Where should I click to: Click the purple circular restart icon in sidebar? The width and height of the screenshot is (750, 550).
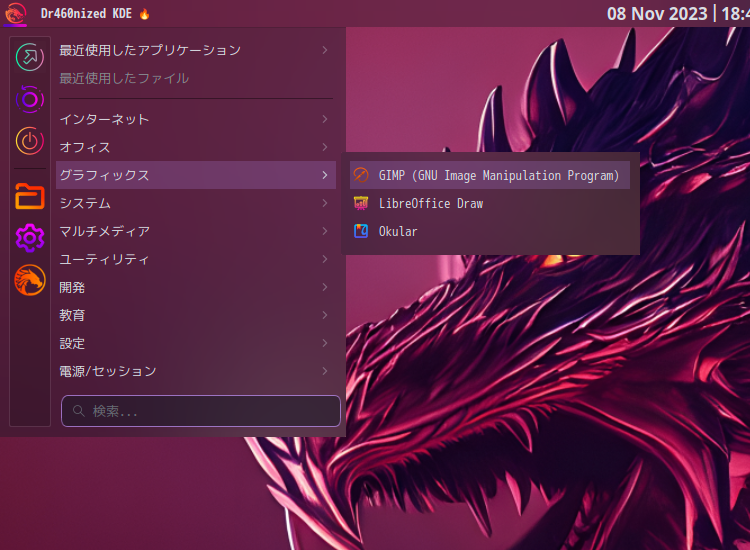[x=30, y=99]
